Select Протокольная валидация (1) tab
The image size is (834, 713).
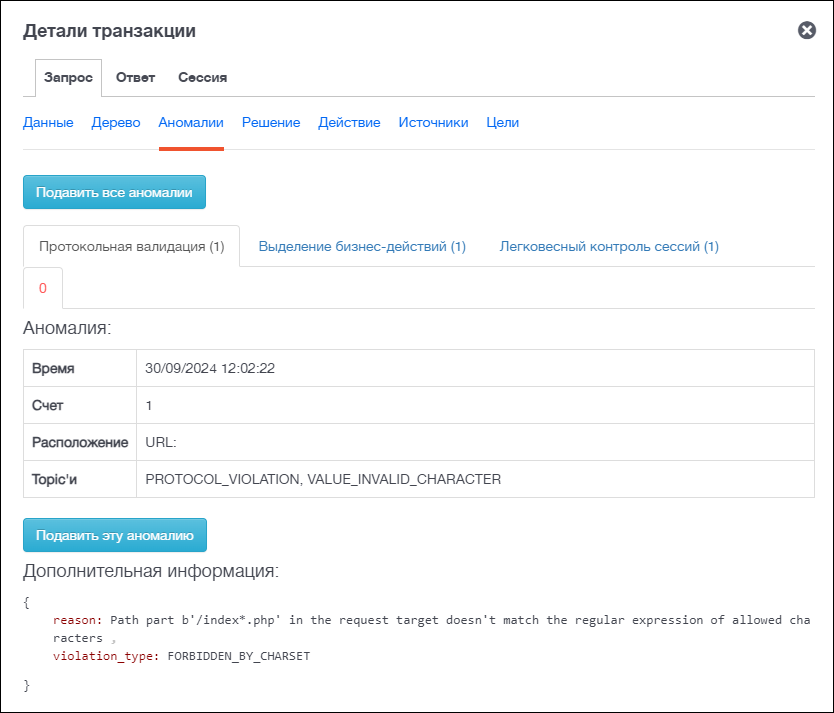click(131, 246)
